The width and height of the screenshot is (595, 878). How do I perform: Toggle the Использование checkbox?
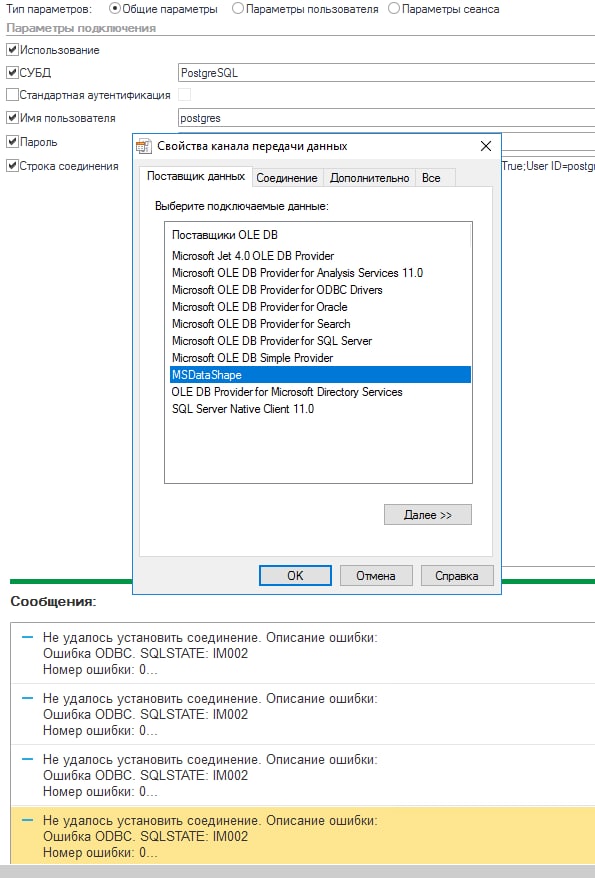pos(12,50)
